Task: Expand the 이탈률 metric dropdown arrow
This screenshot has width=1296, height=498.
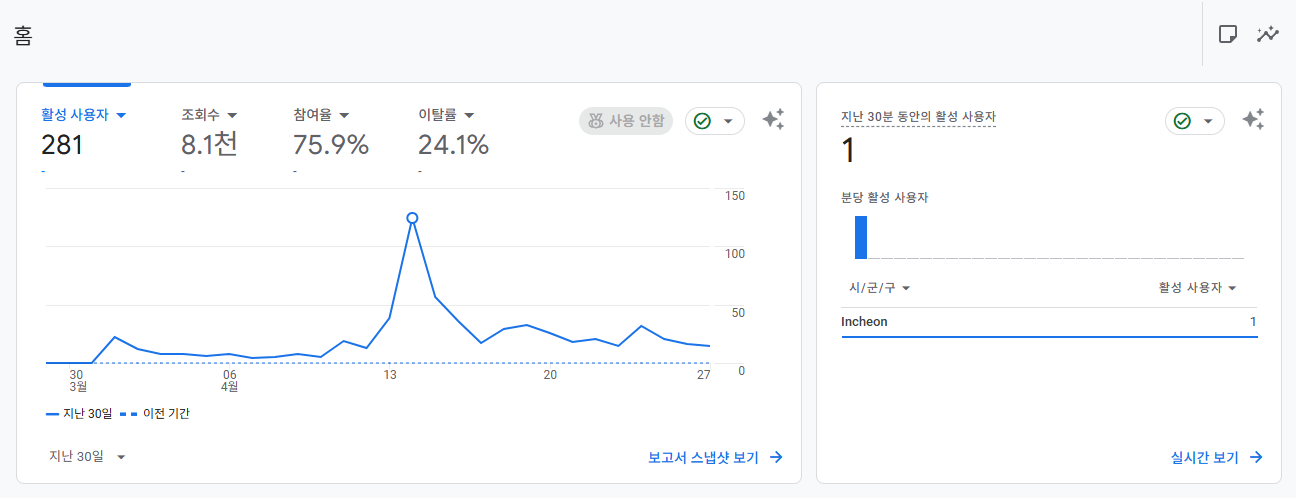Action: pos(469,115)
